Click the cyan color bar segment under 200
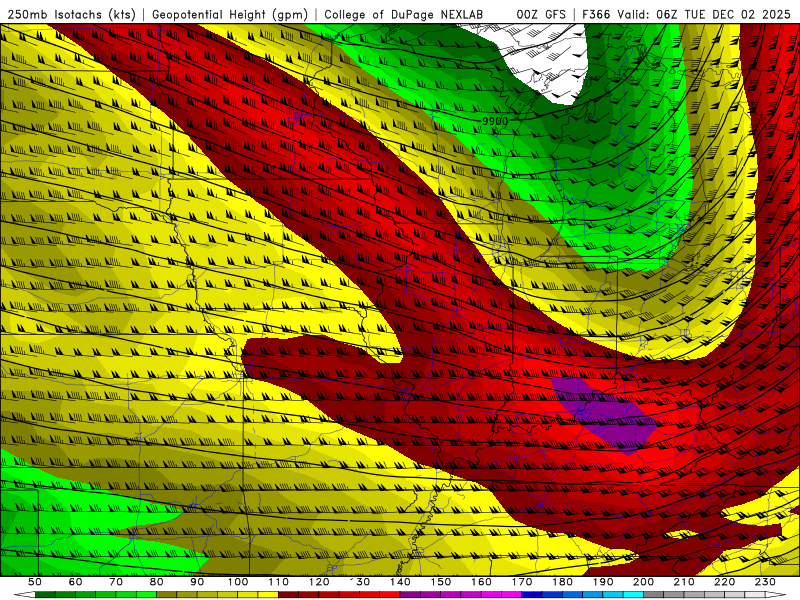This screenshot has height=600, width=800. 633,595
